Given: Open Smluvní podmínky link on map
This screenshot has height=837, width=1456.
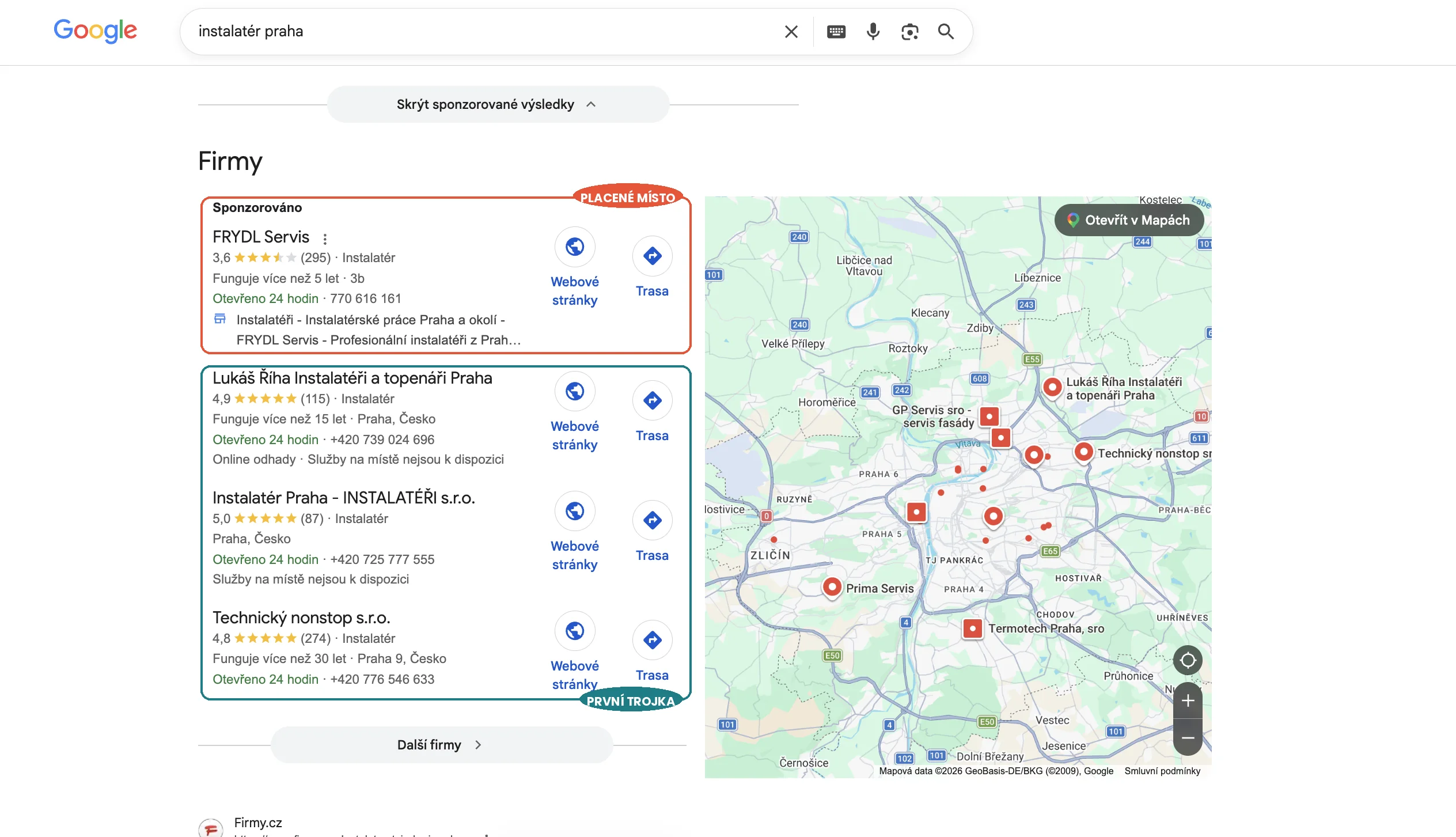Looking at the screenshot, I should [1162, 771].
